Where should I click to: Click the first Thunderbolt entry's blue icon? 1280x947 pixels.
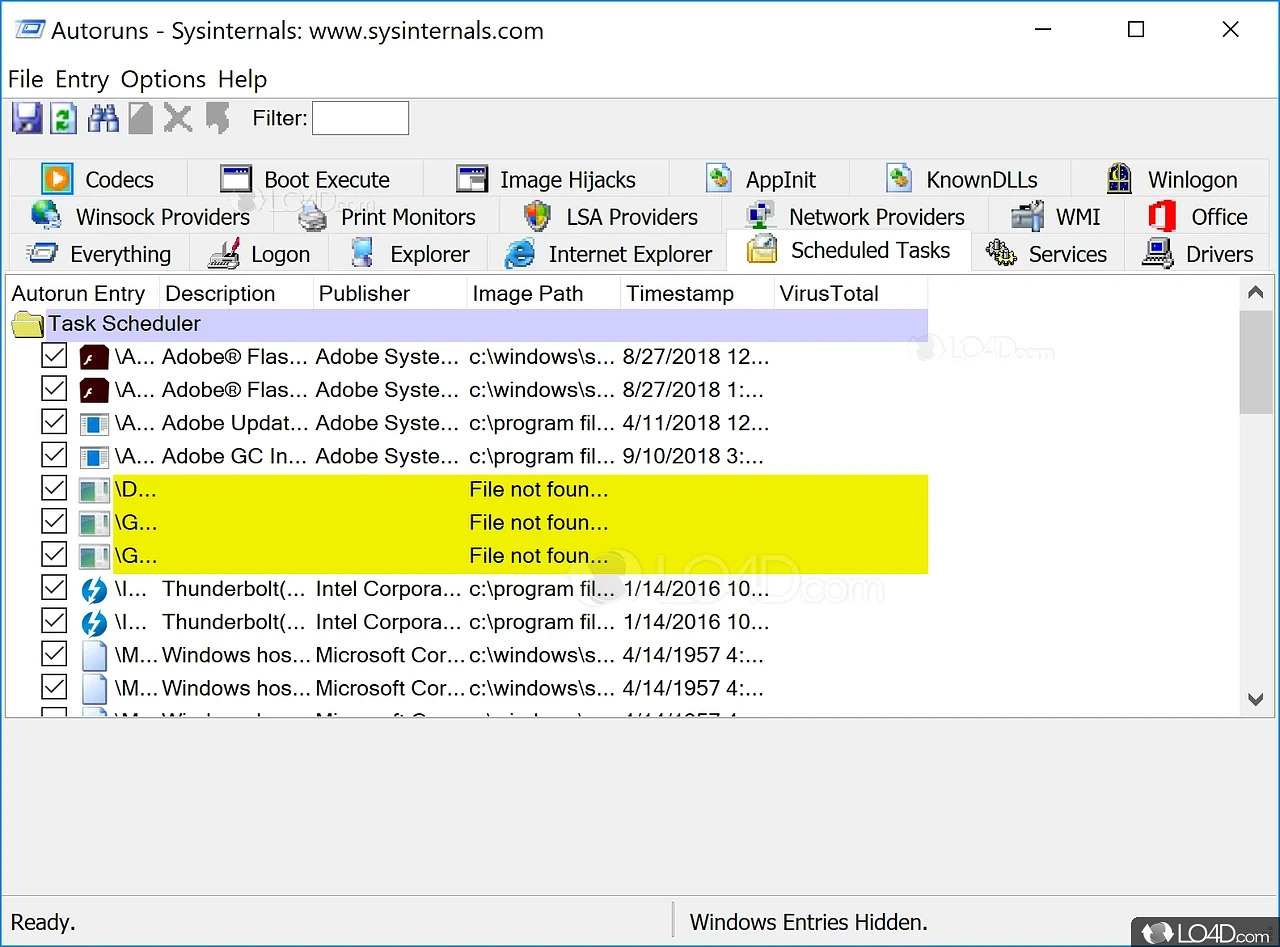point(94,589)
